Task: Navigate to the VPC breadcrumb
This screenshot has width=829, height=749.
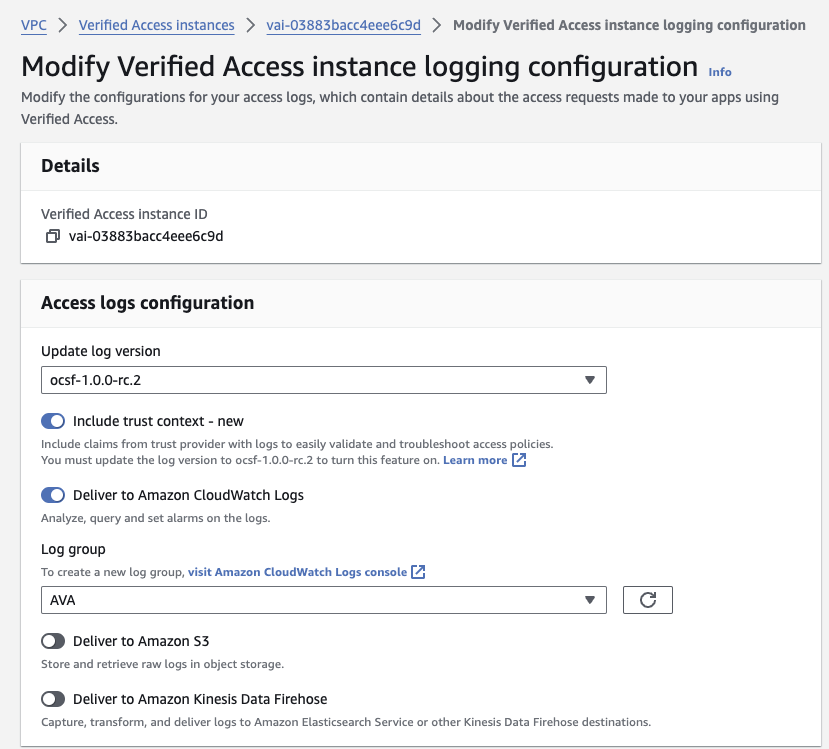Action: coord(33,25)
